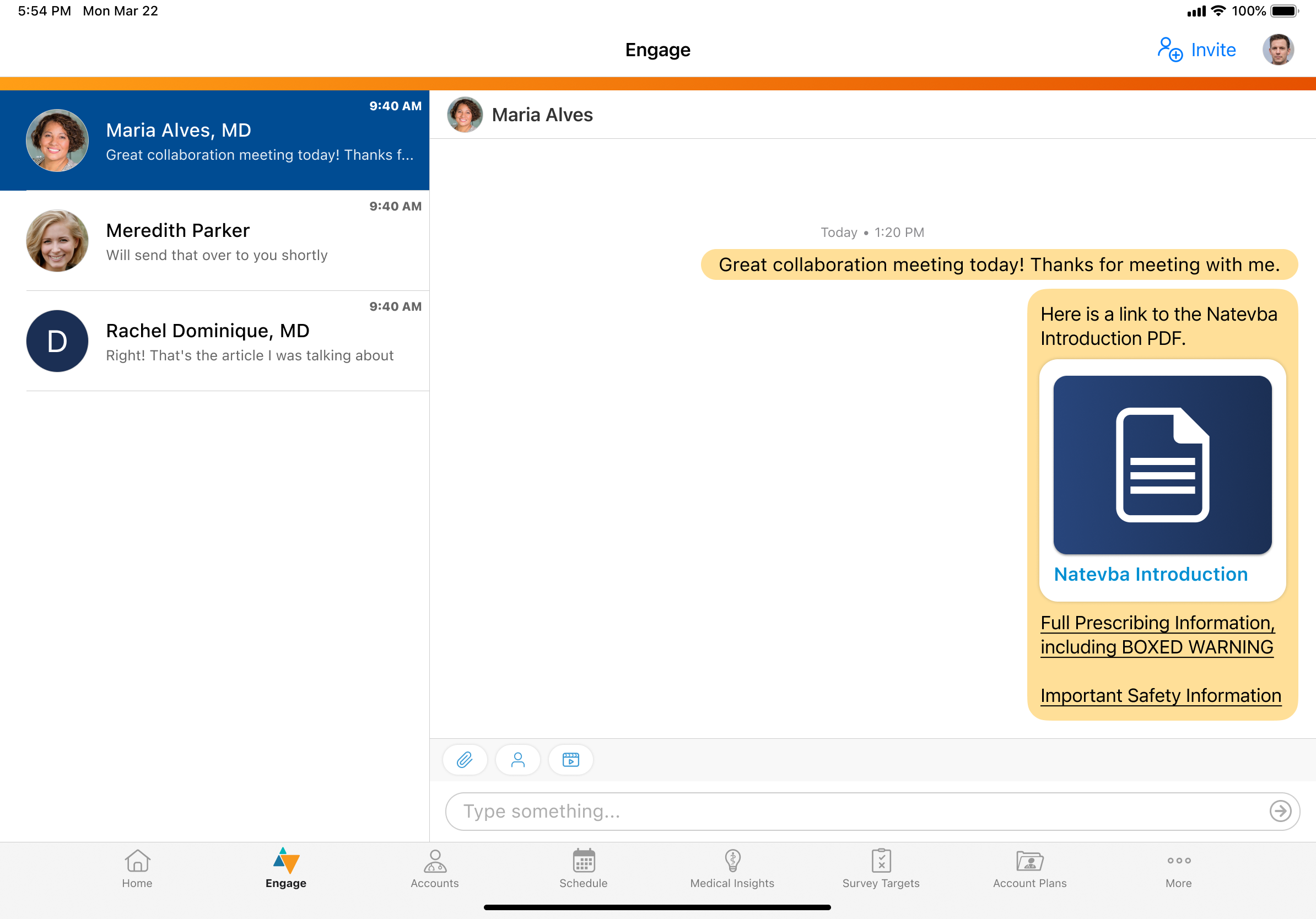Open Natevba Introduction document thumbnail
The image size is (1316, 919).
click(1162, 464)
